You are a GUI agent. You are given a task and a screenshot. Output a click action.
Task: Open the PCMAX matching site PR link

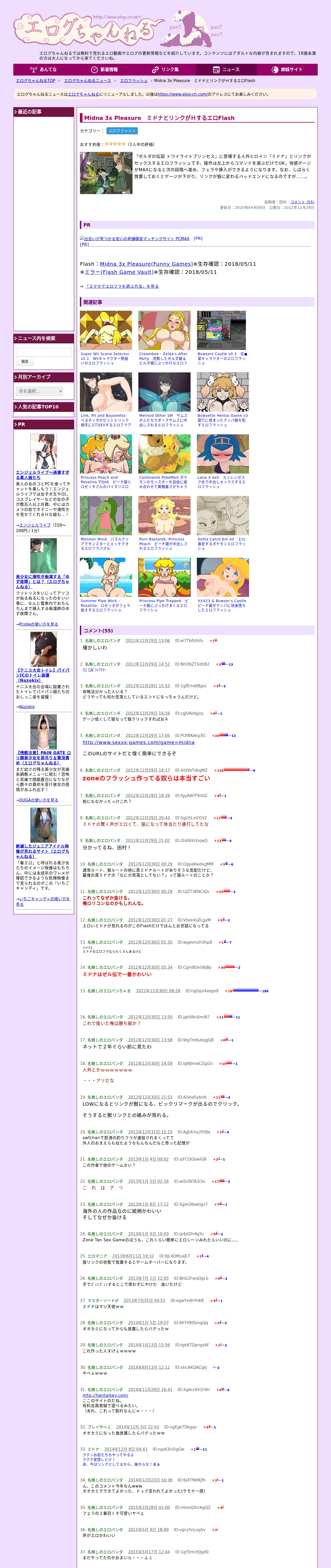(134, 239)
